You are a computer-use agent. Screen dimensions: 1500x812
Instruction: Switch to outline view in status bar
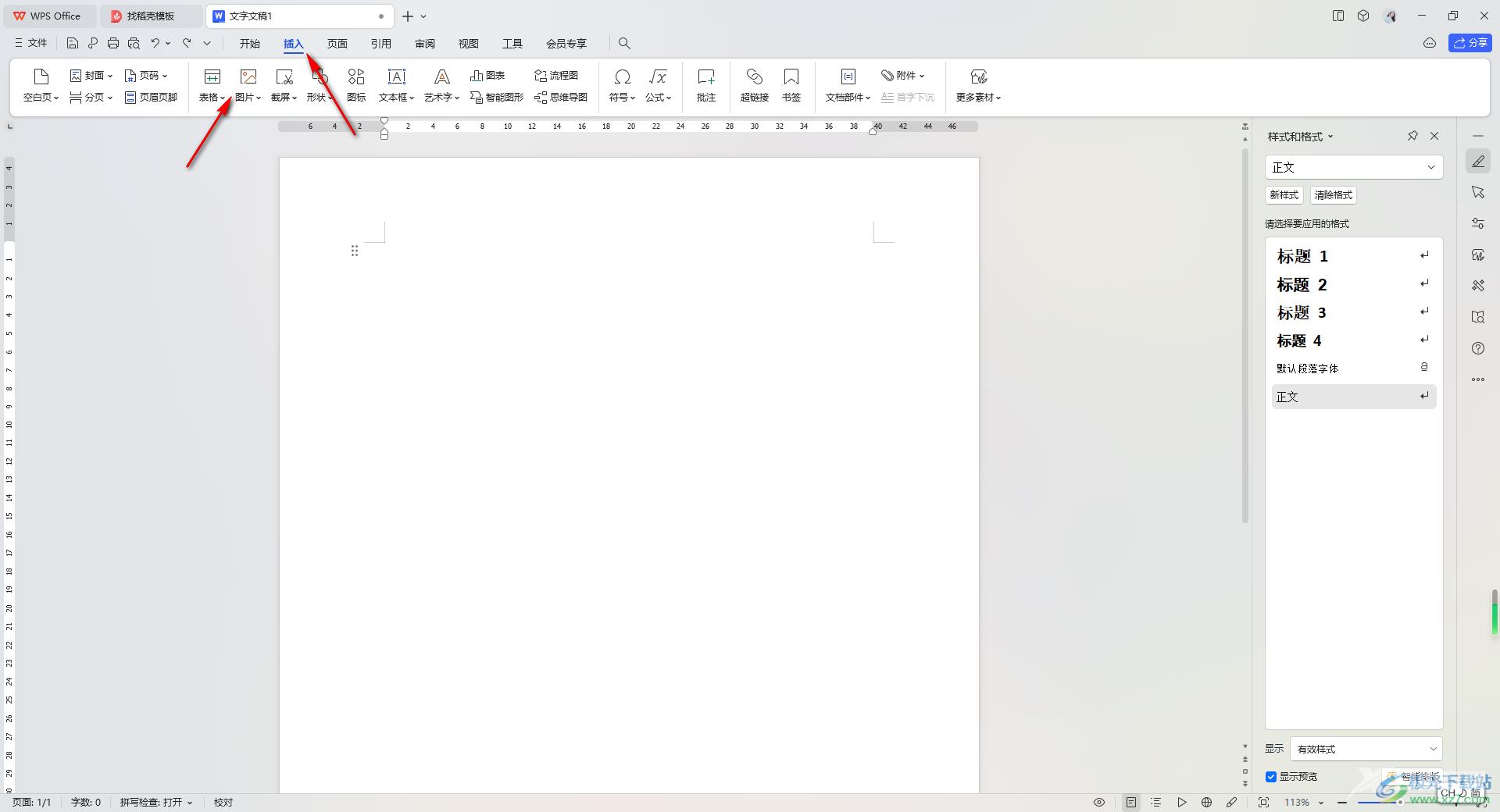[x=1156, y=802]
